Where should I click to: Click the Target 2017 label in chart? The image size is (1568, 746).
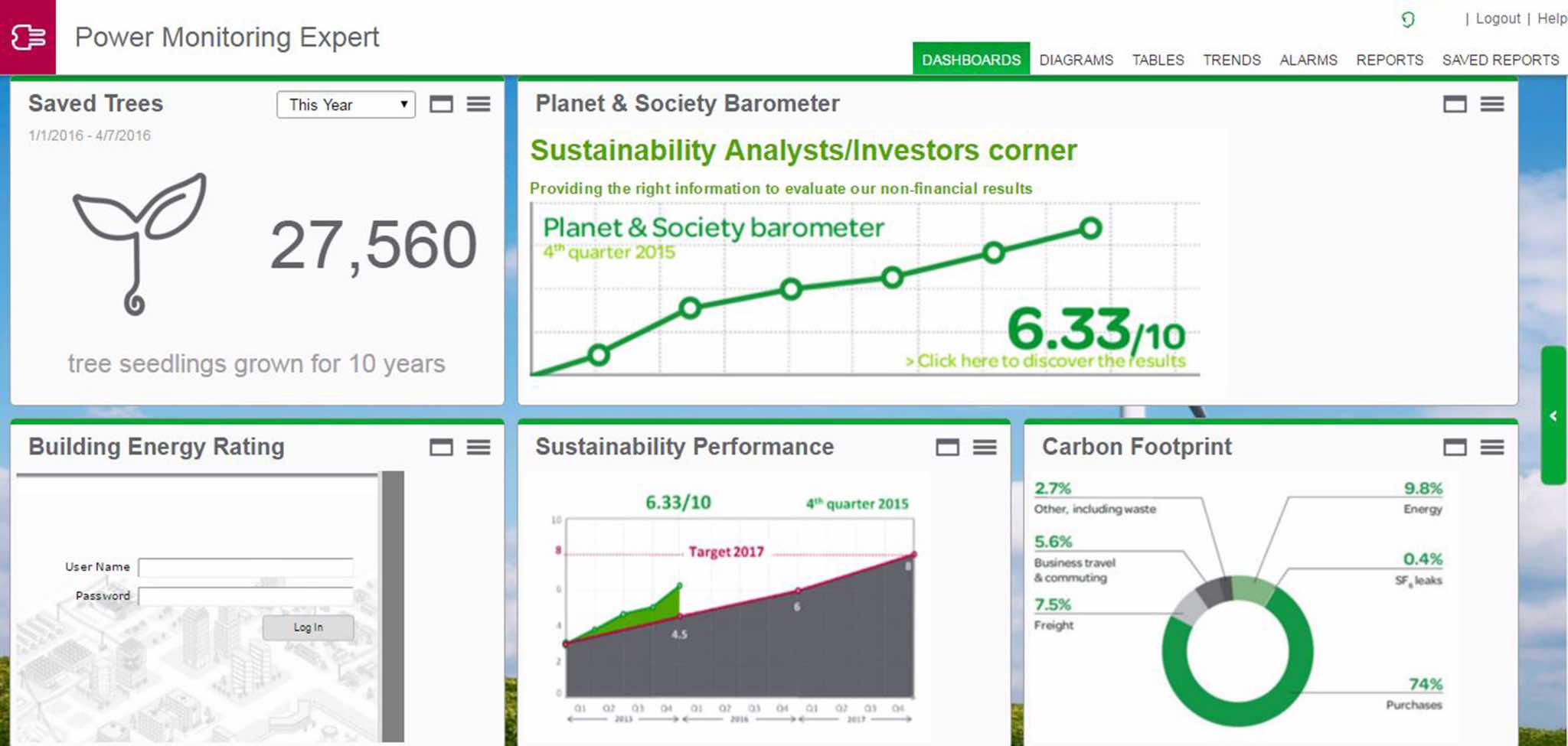tap(726, 552)
